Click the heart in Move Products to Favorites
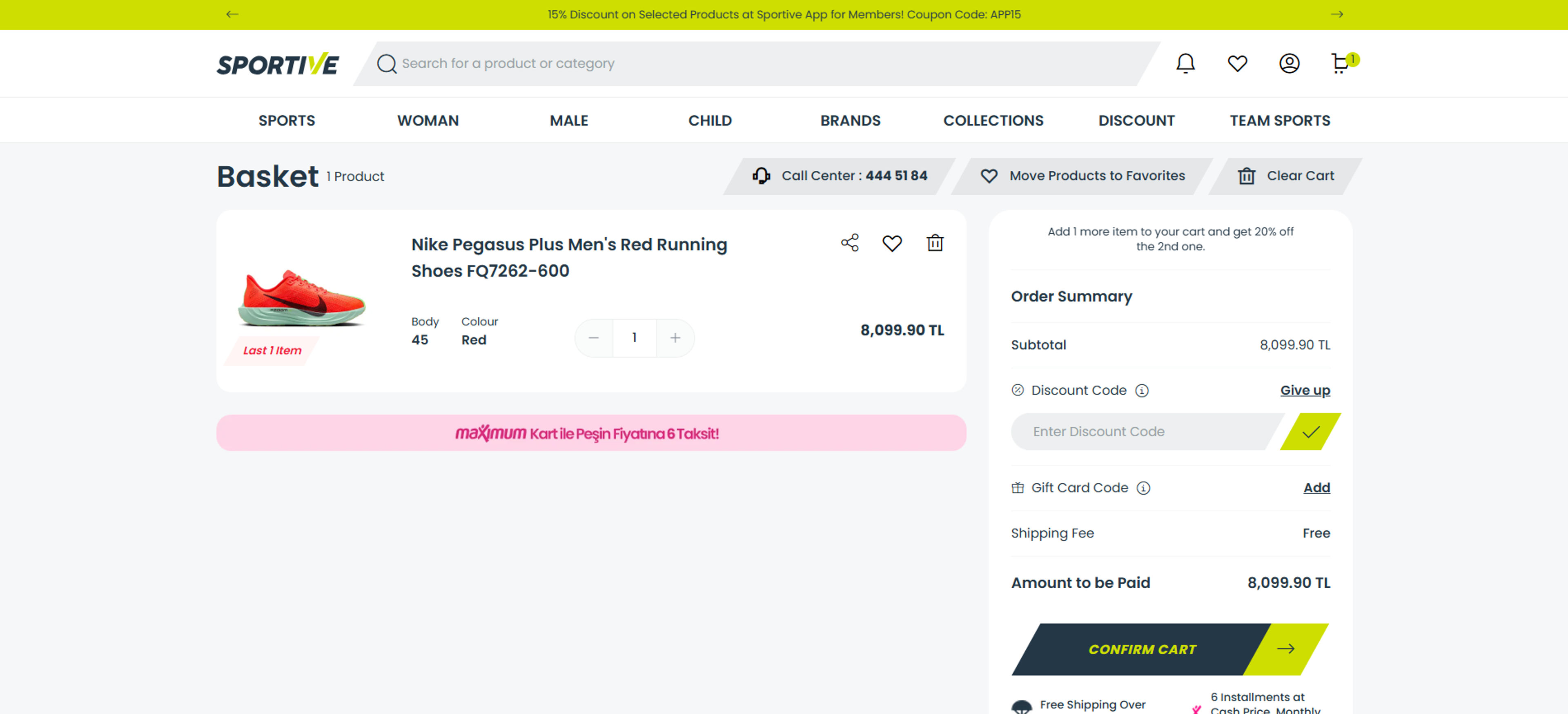 (989, 176)
